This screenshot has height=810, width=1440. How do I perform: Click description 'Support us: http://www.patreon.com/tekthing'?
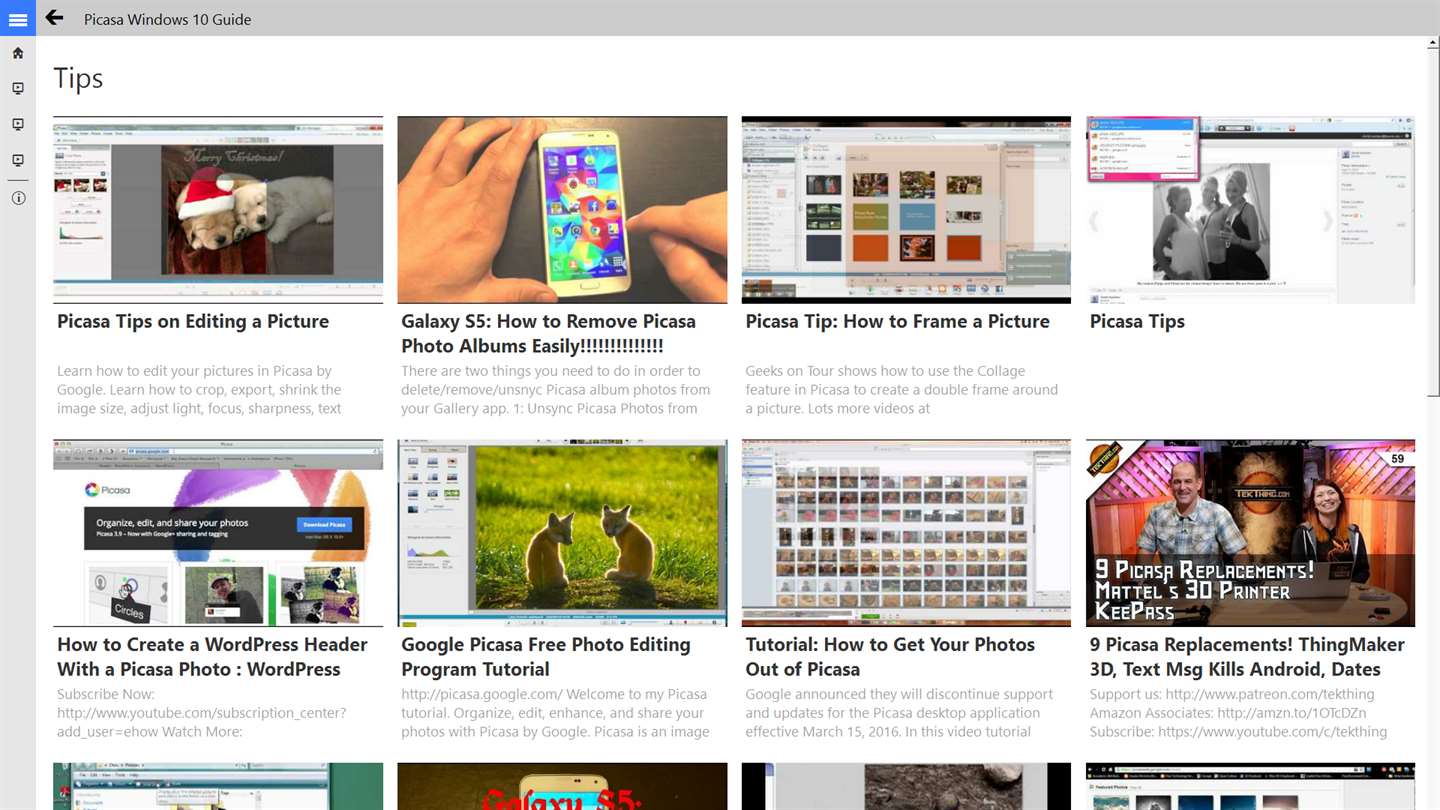point(1238,713)
